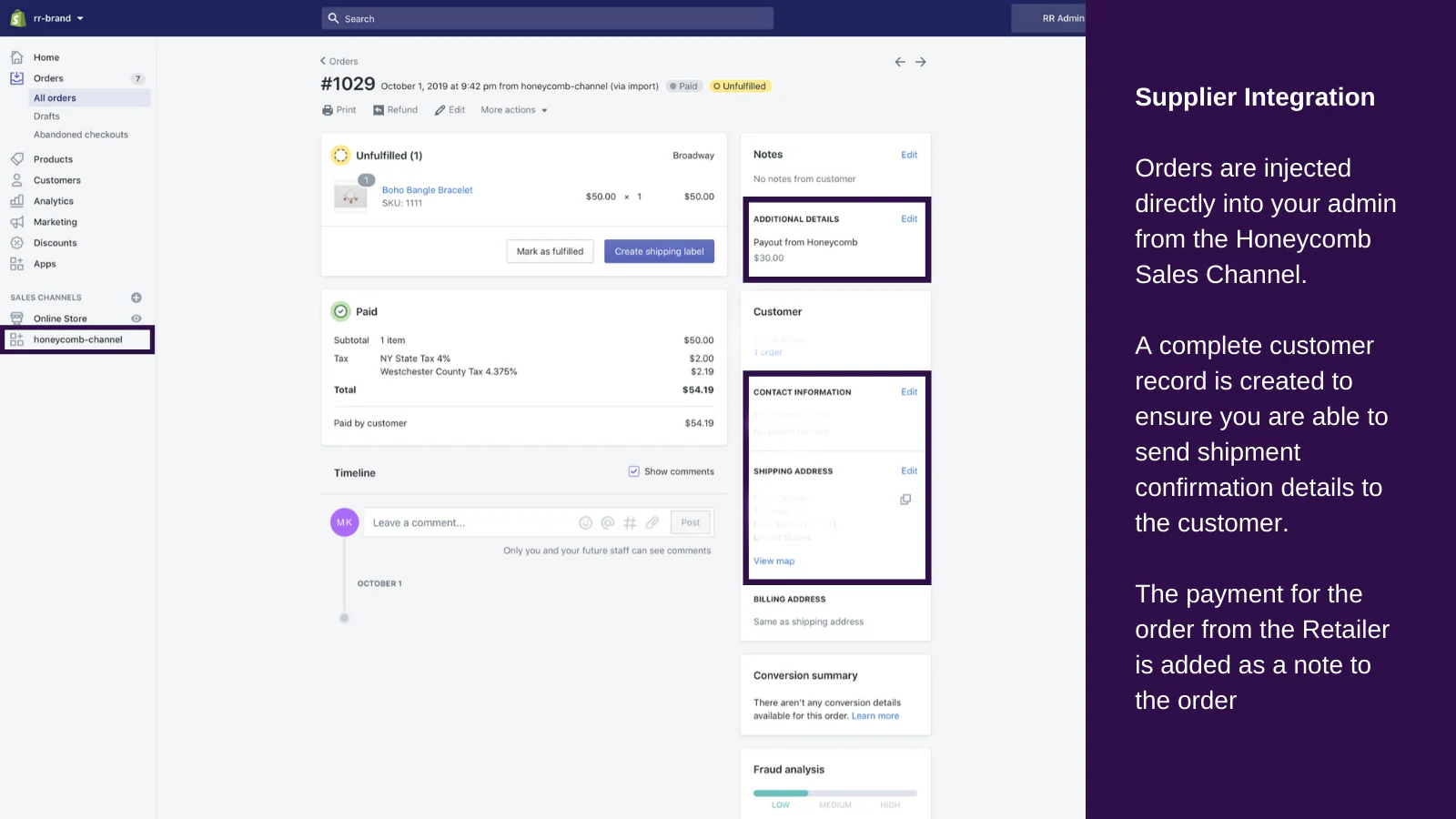
Task: Copy the shipping address
Action: 905,499
